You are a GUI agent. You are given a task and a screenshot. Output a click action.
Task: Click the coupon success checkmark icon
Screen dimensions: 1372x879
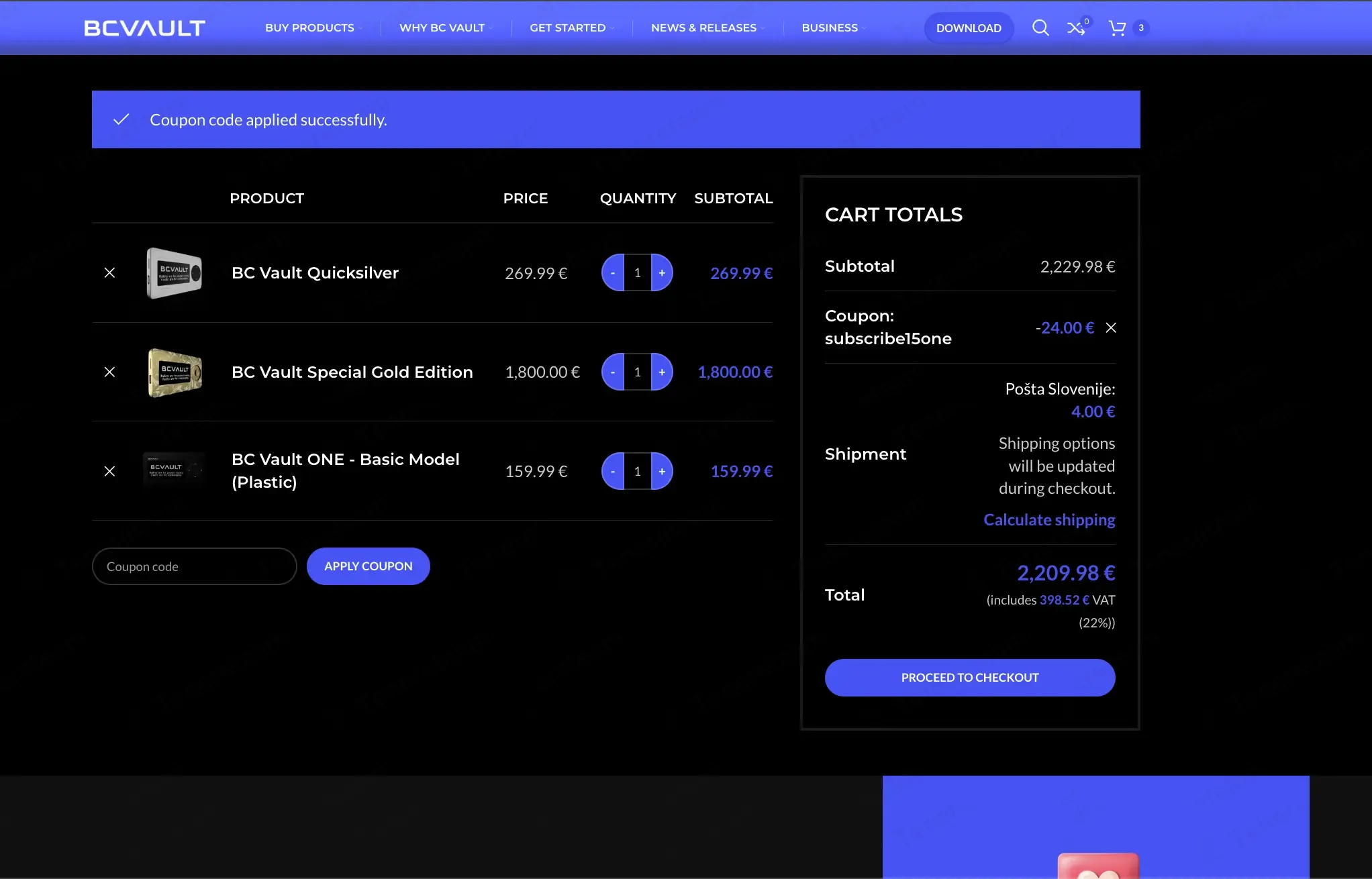121,119
